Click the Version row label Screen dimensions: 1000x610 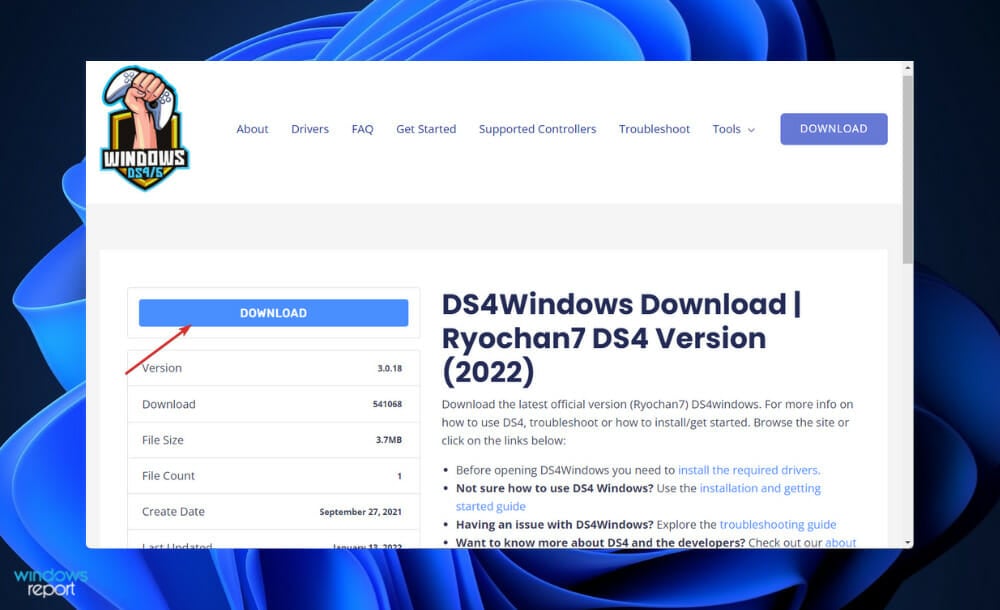(x=162, y=368)
